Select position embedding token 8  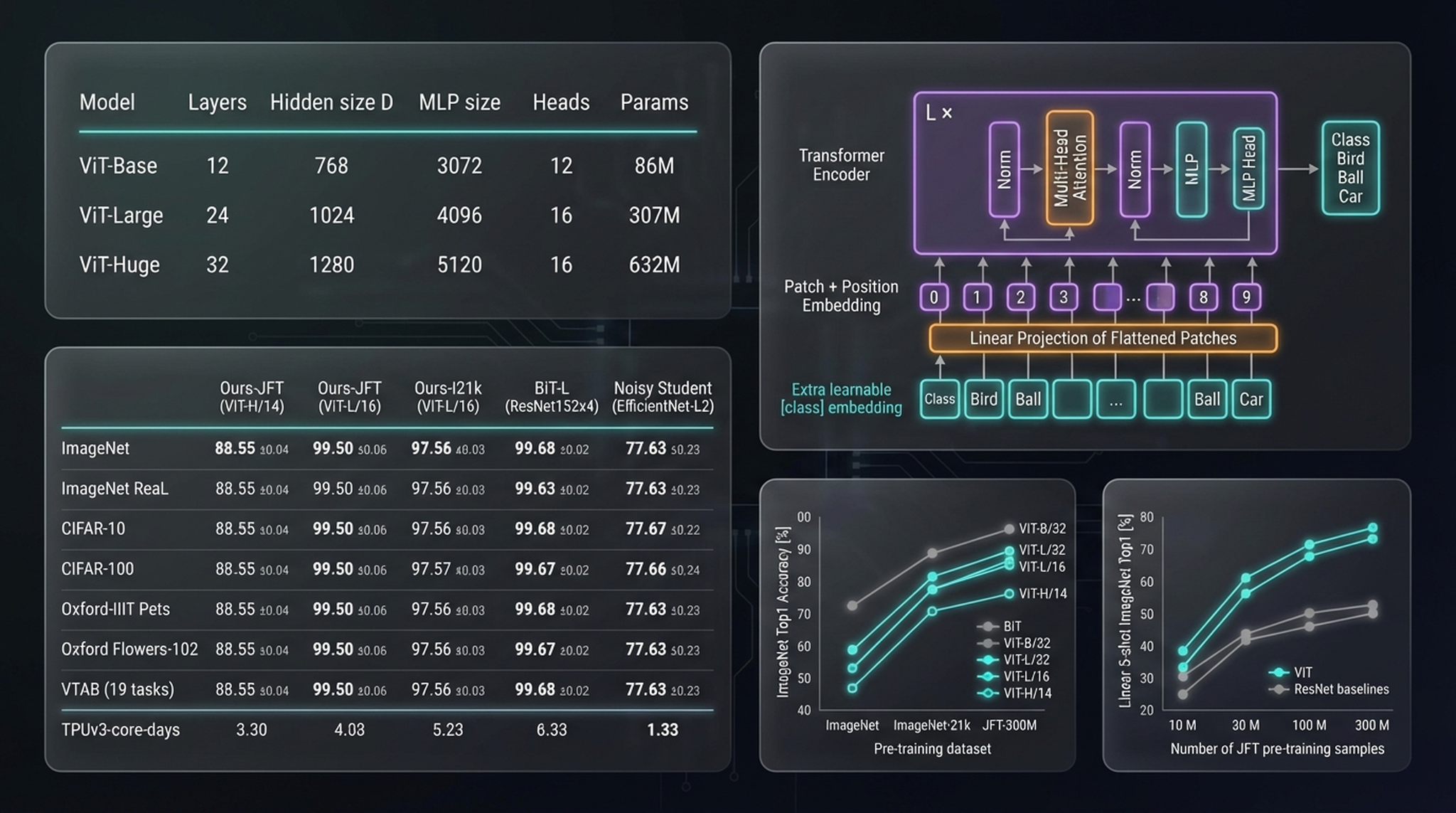point(1204,297)
